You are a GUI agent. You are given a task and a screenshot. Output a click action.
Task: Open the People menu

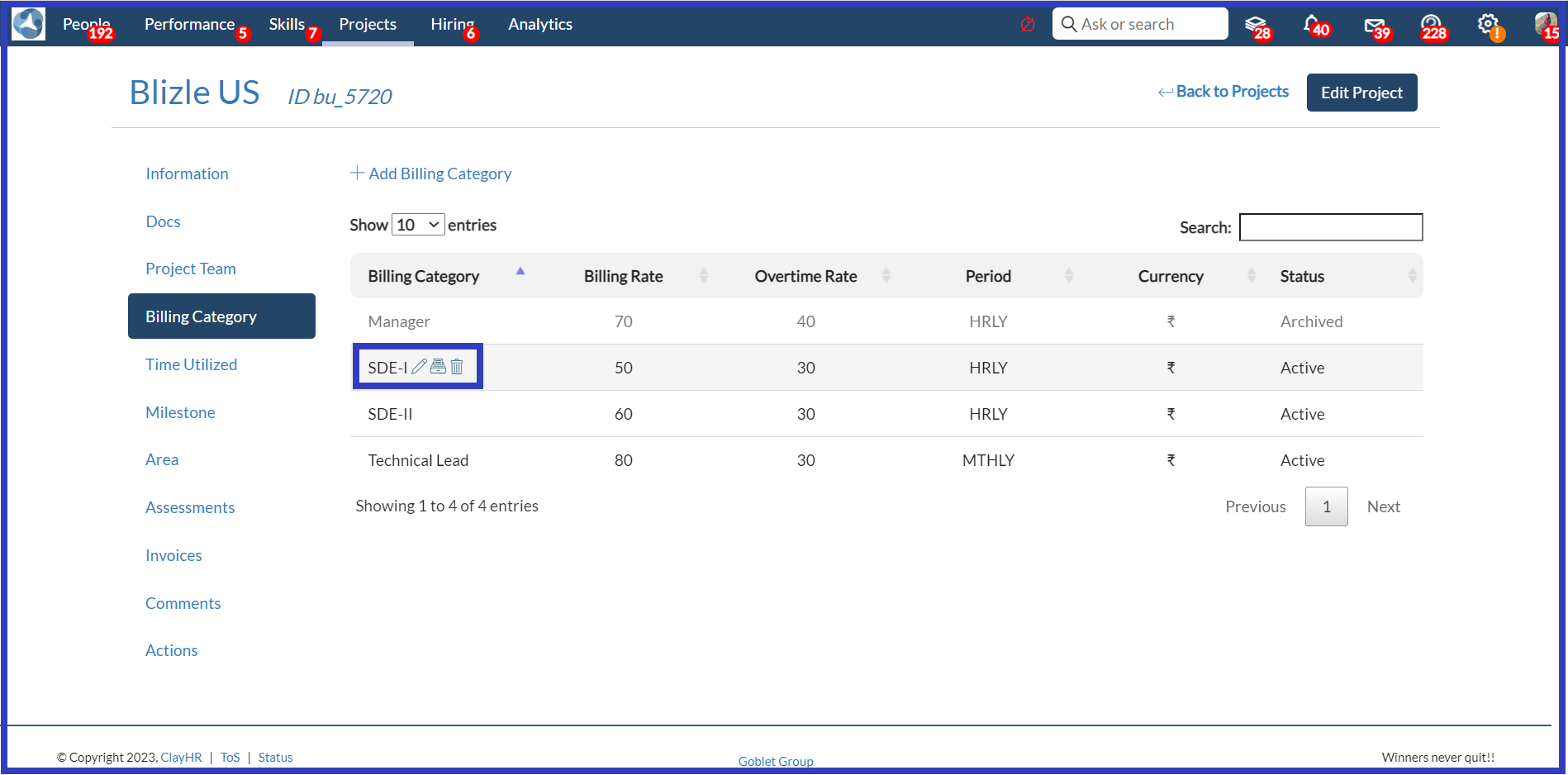point(87,24)
